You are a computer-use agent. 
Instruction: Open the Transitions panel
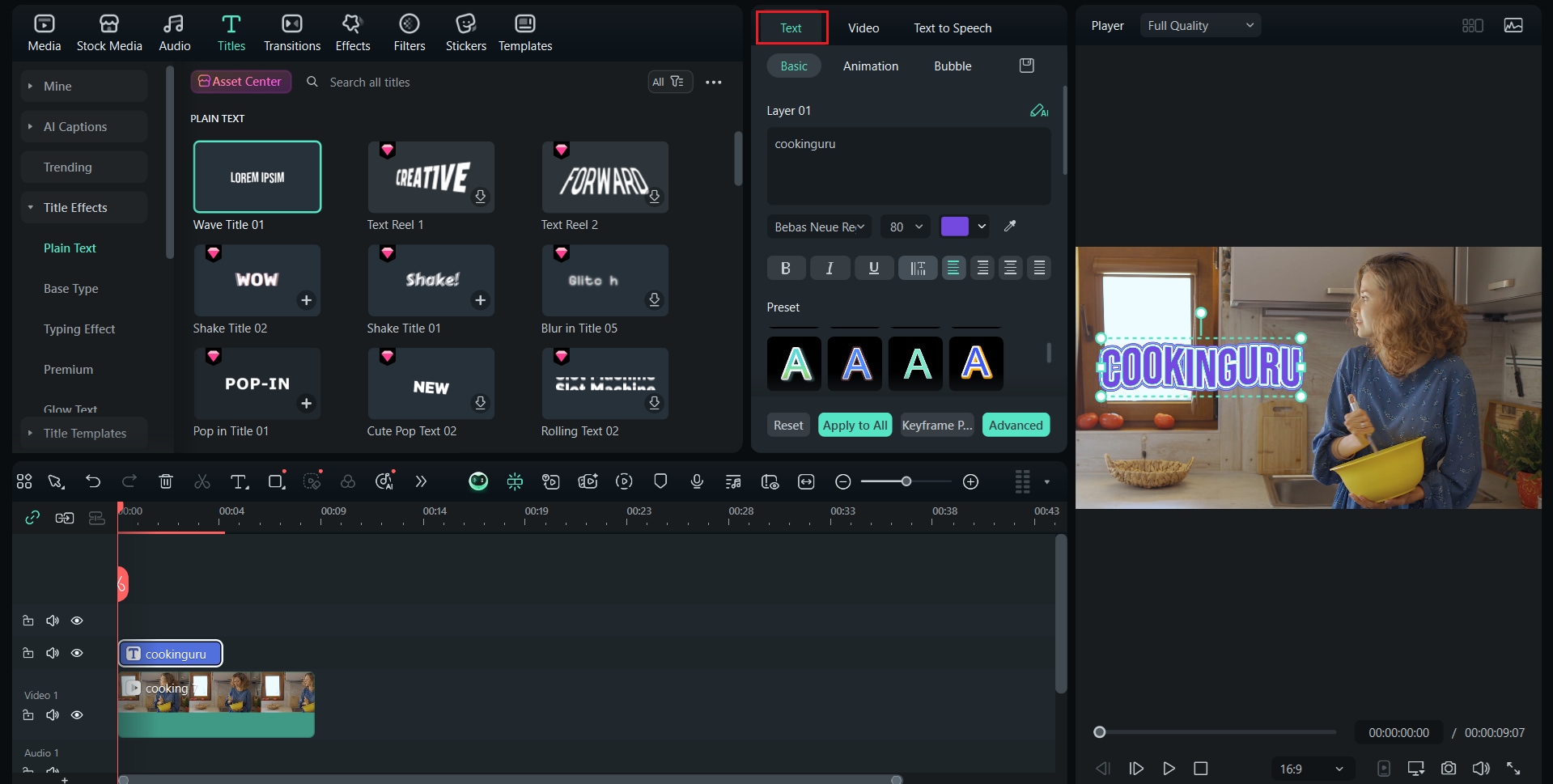coord(291,32)
